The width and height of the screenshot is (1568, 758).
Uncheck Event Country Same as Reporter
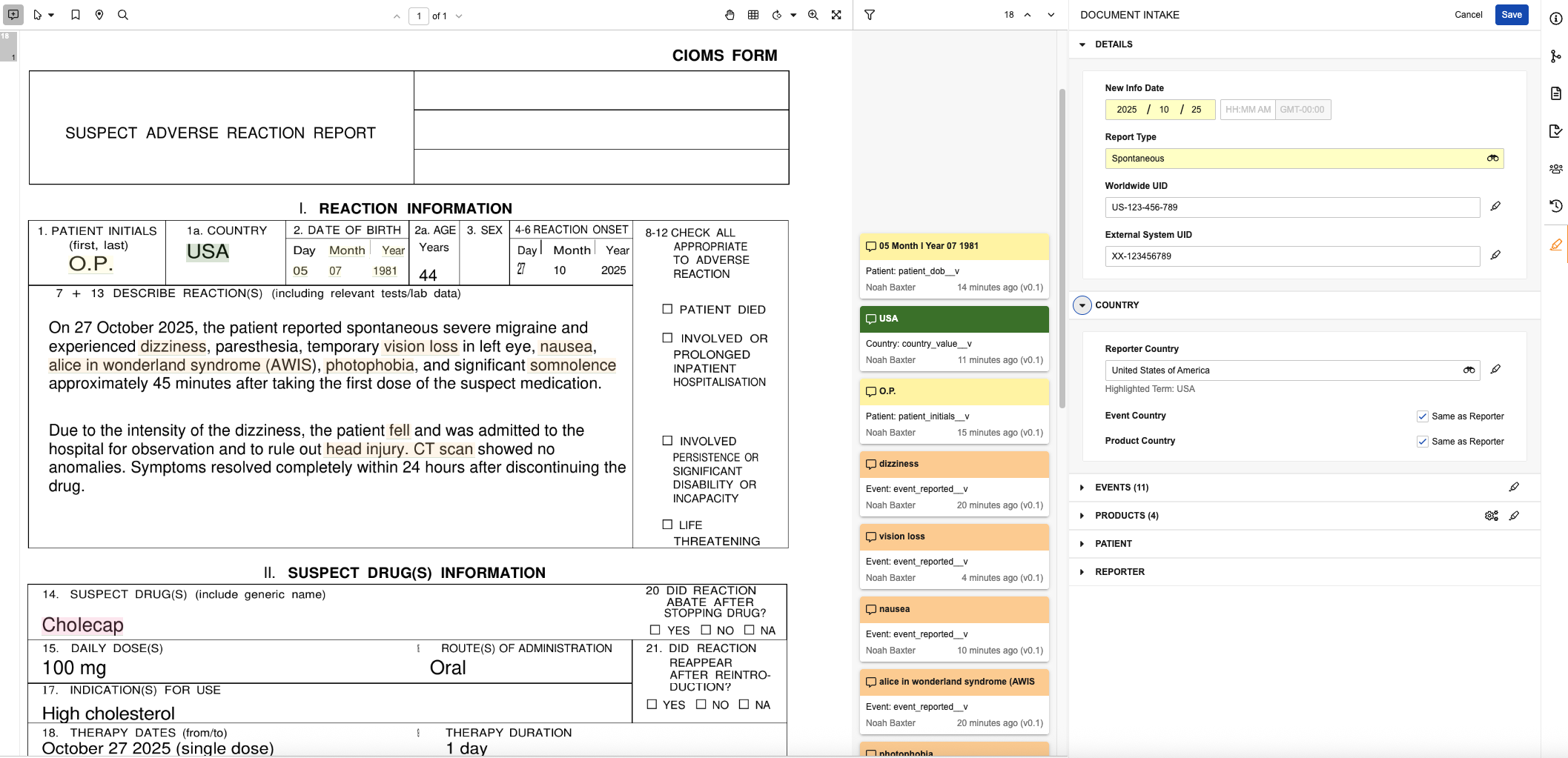coord(1422,416)
